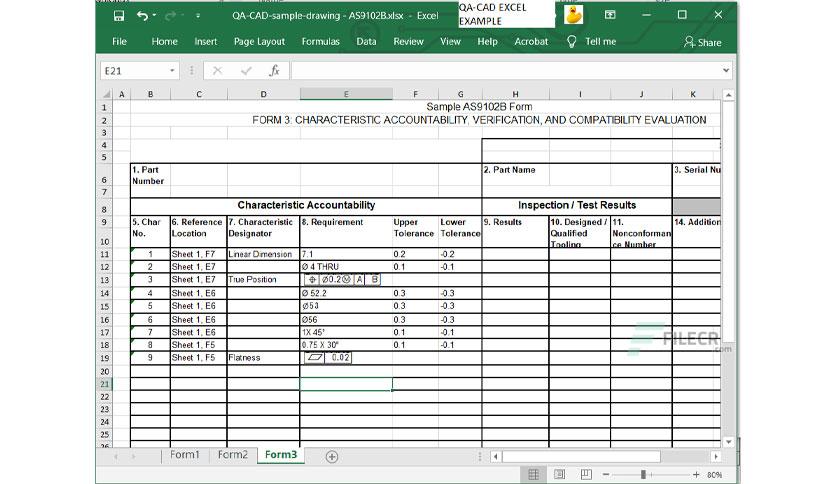Open the Acrobat ribbon tab
The height and width of the screenshot is (484, 836).
pos(530,42)
